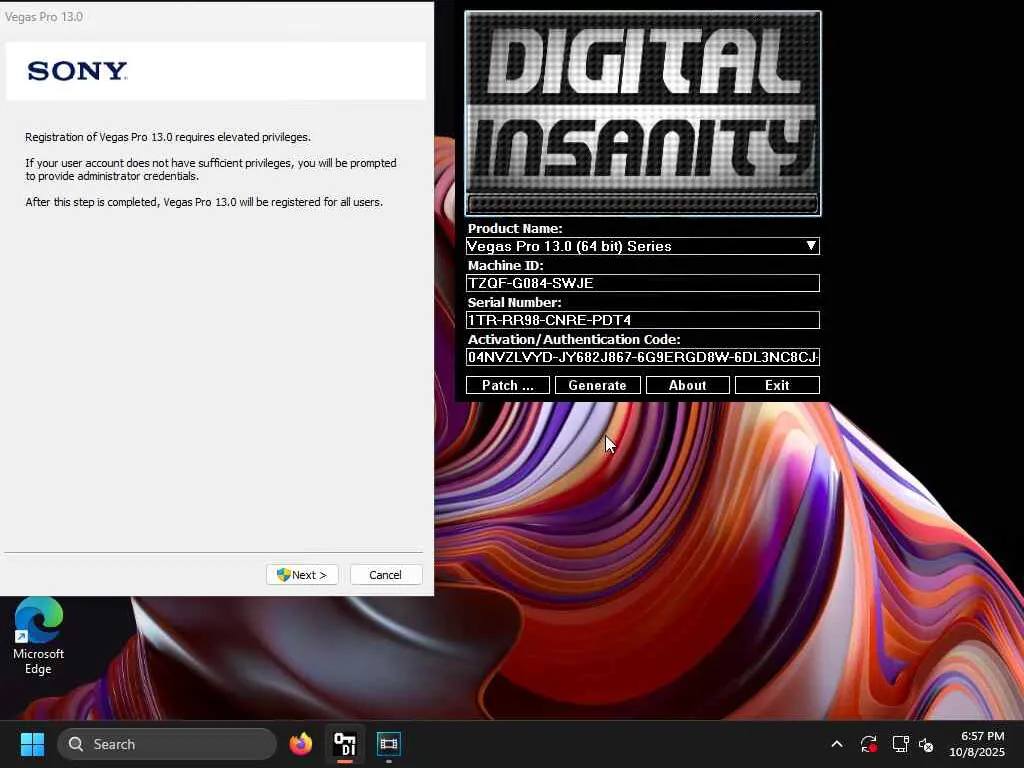This screenshot has width=1024, height=768.
Task: Click the sync status tray icon
Action: [x=869, y=744]
